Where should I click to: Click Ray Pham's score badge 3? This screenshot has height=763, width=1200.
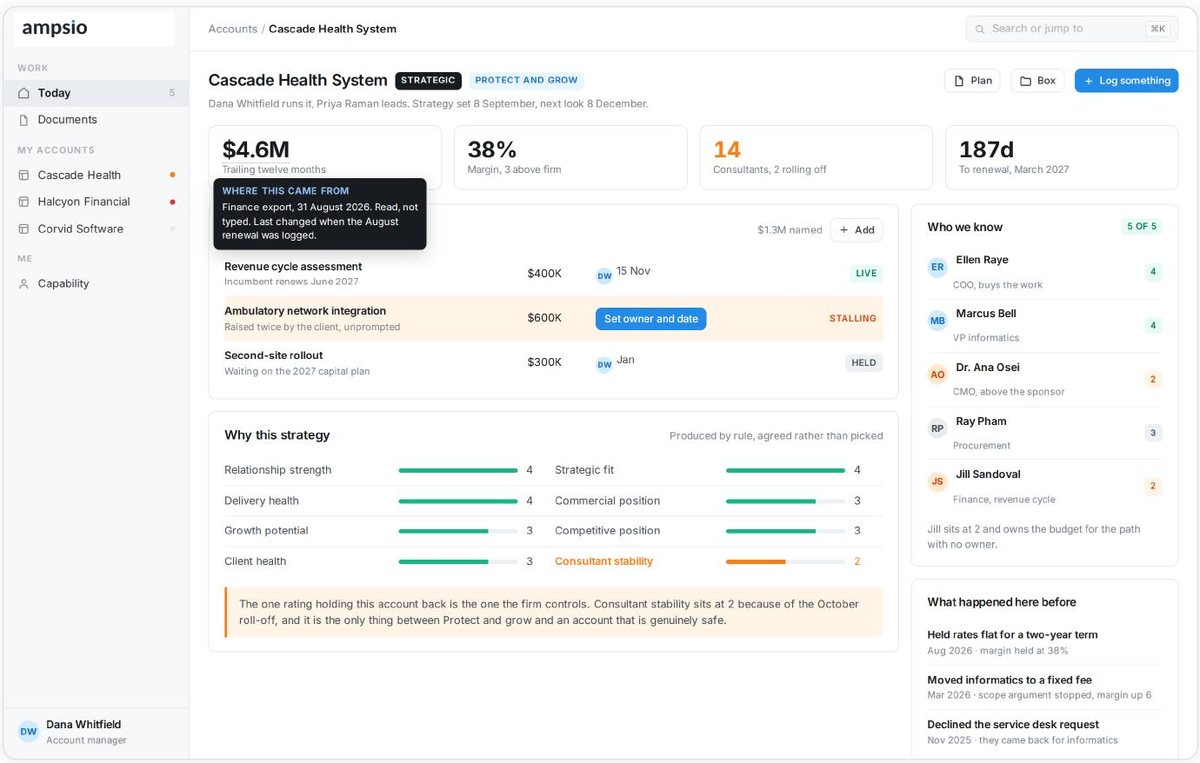coord(1153,433)
